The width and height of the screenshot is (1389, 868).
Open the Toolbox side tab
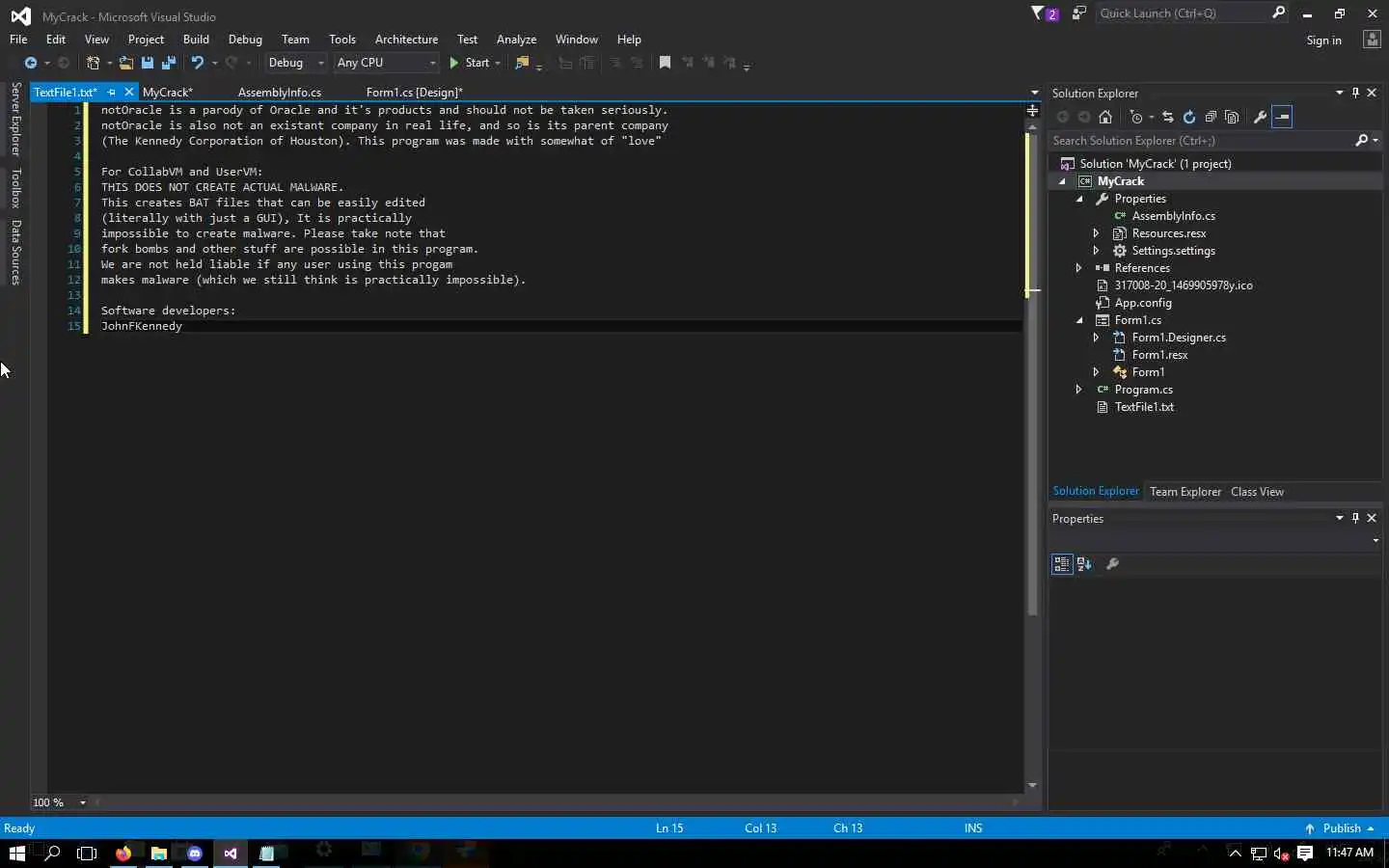pos(15,188)
